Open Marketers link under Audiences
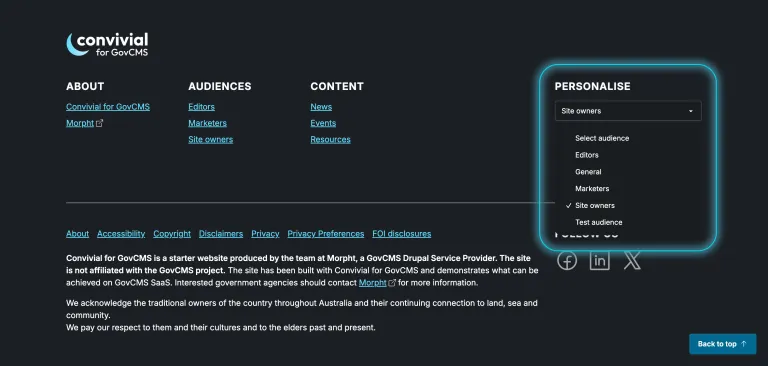The image size is (768, 366). coord(207,123)
